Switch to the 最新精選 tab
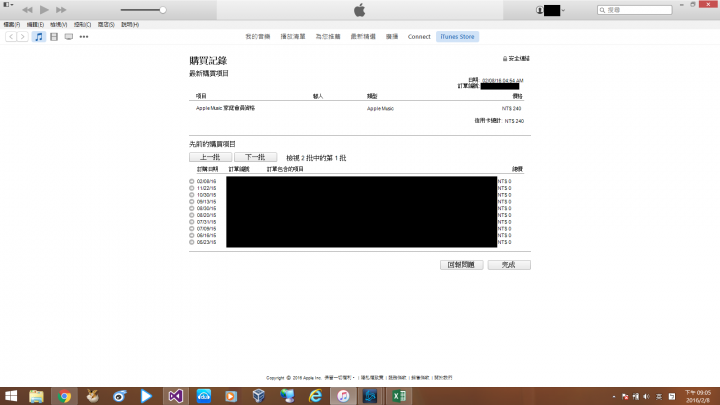720x405 pixels. [x=363, y=36]
